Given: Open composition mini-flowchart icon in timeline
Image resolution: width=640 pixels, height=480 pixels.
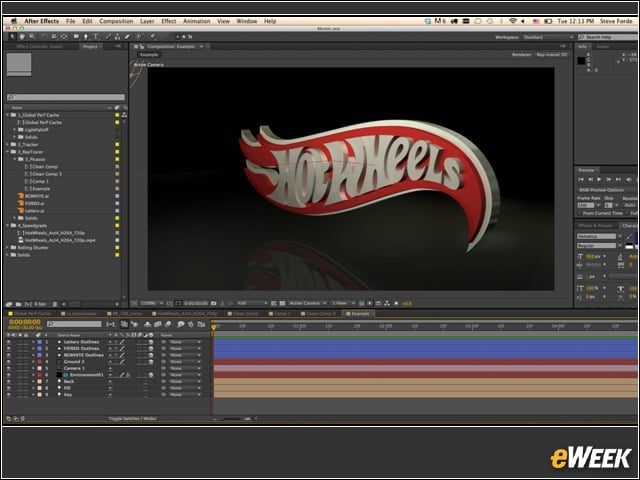Looking at the screenshot, I should [110, 324].
